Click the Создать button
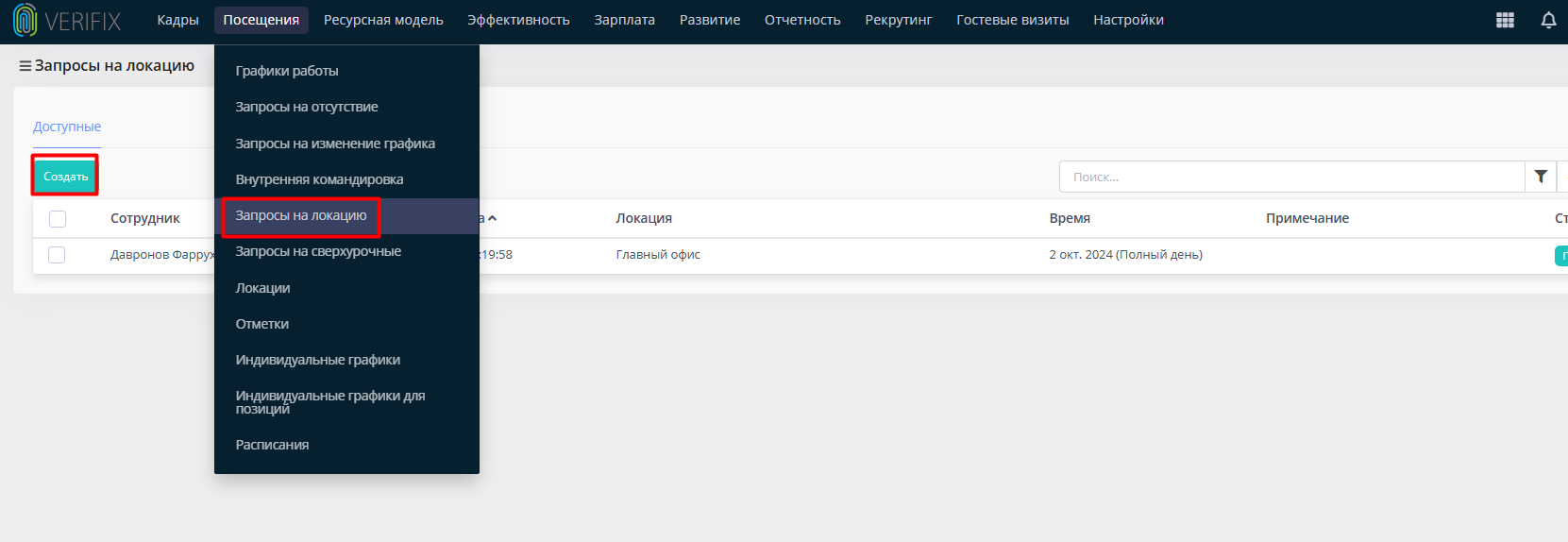This screenshot has width=1568, height=542. click(x=65, y=177)
